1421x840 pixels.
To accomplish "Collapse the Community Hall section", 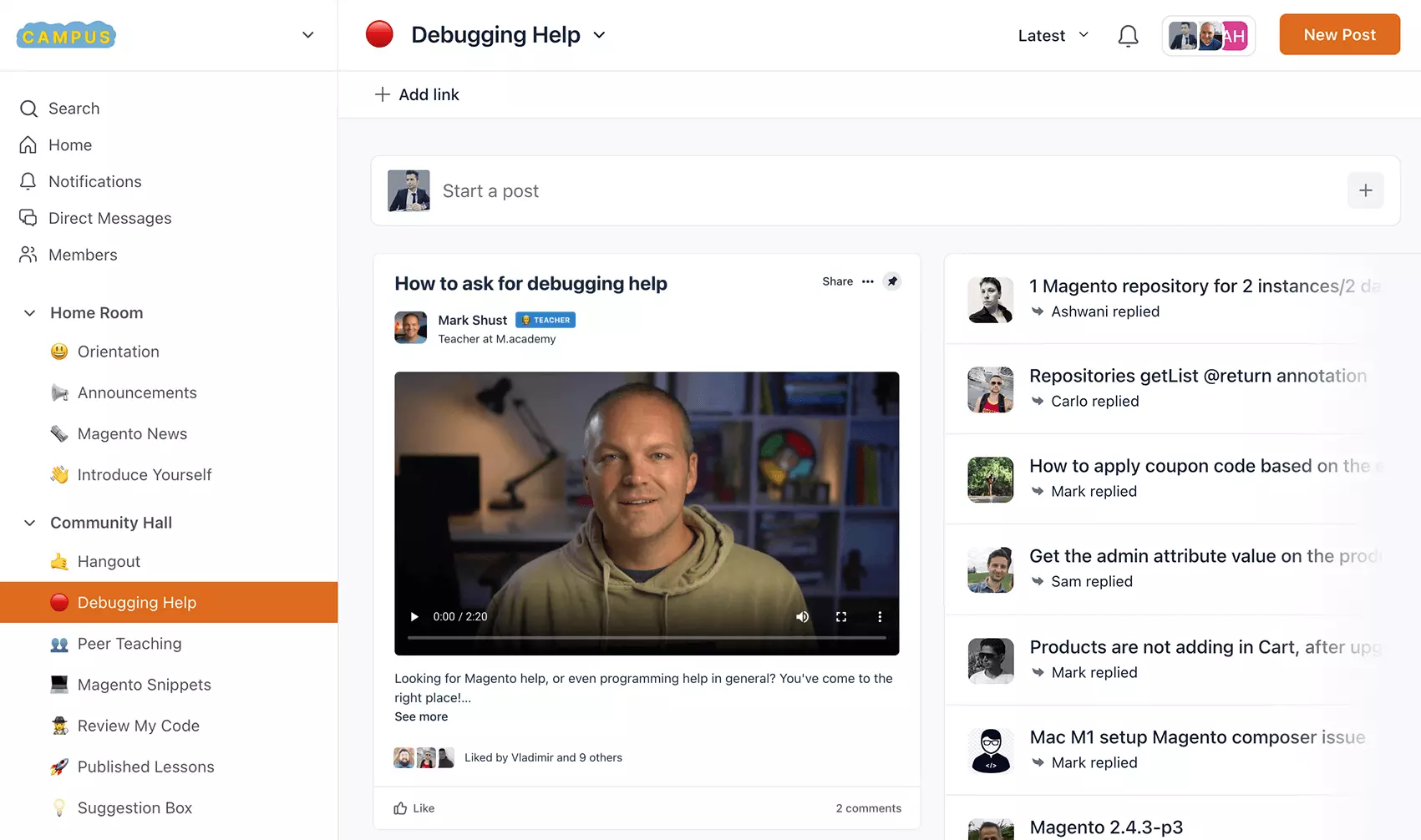I will coord(30,523).
